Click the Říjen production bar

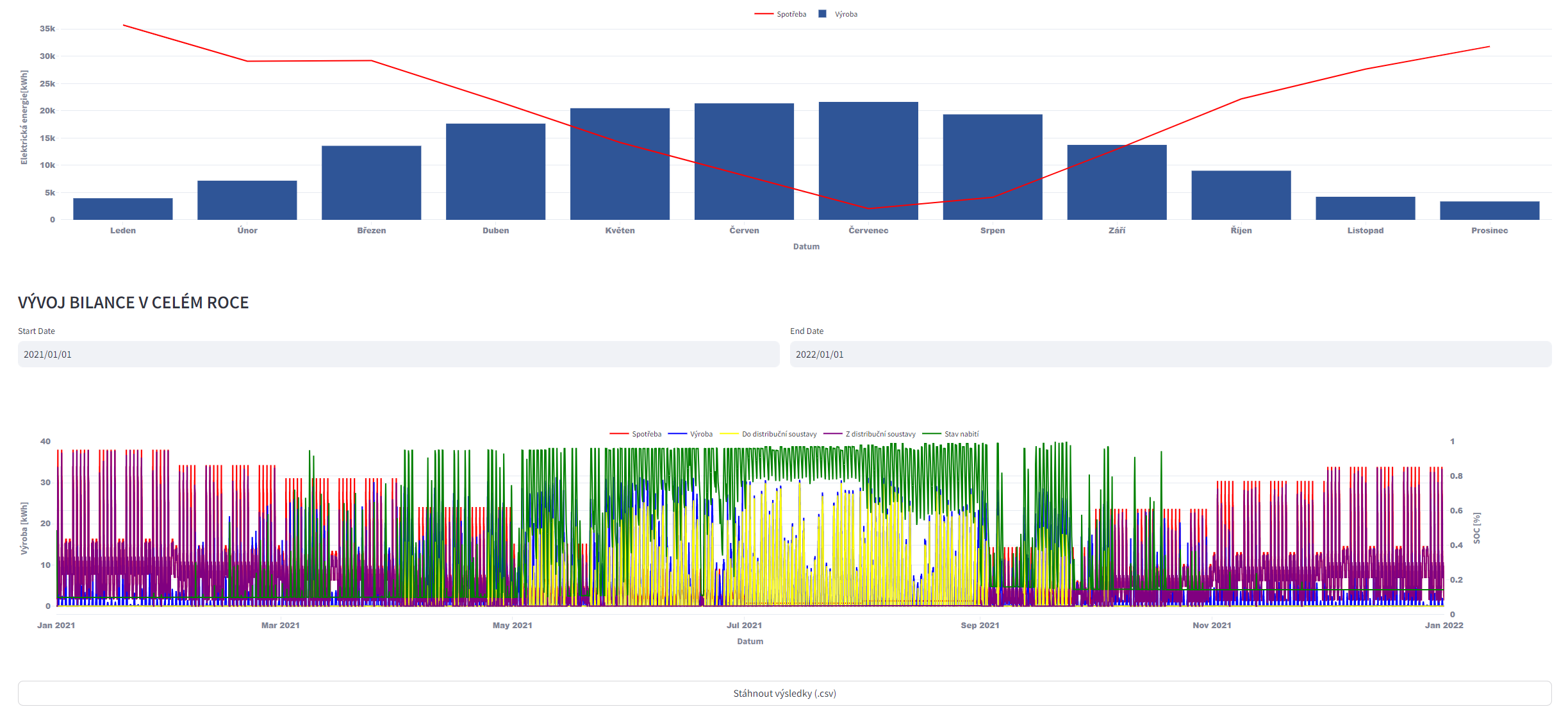pos(1241,195)
